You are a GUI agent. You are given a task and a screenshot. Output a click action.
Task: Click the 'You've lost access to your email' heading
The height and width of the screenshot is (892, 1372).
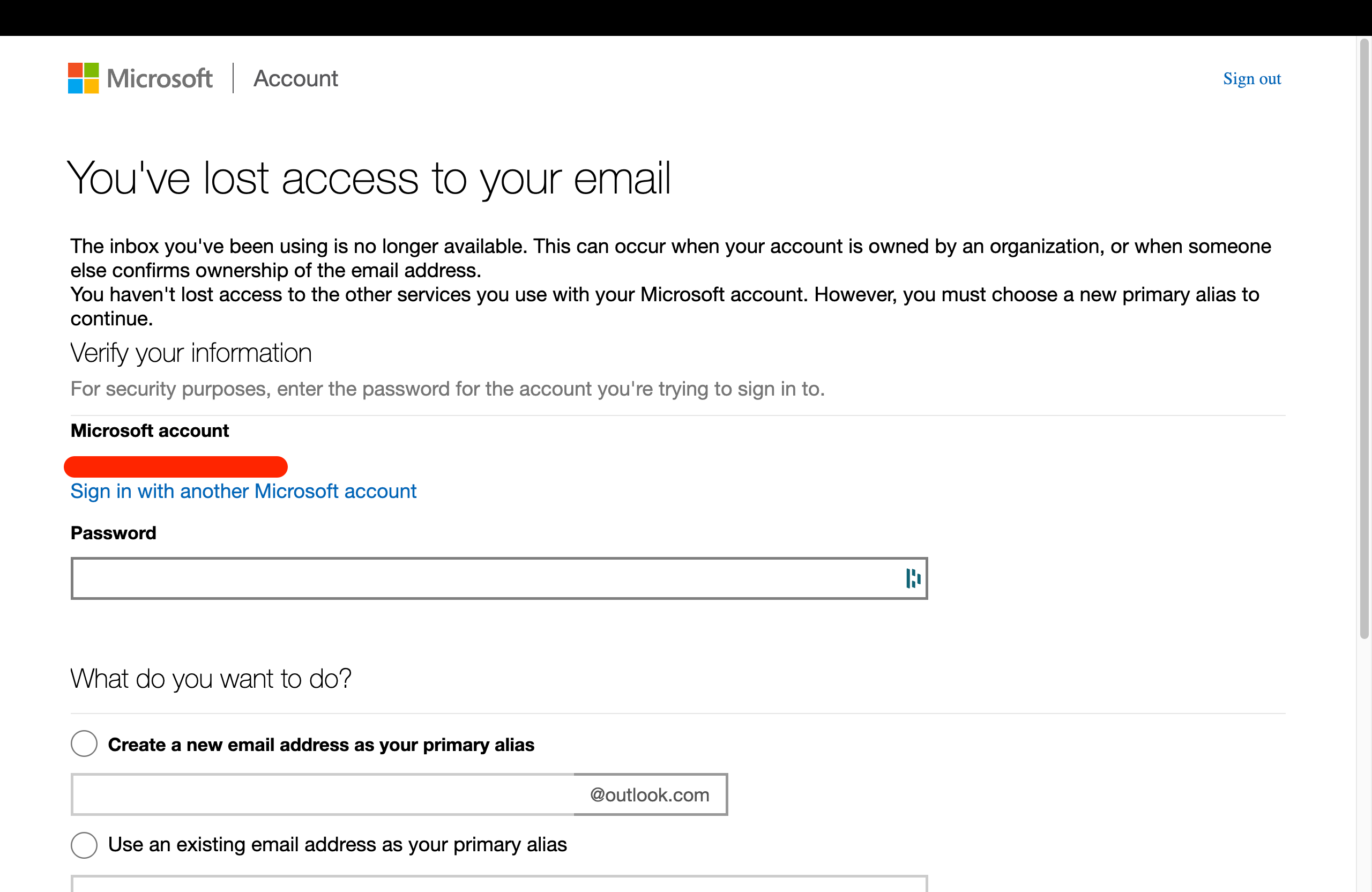pos(369,178)
